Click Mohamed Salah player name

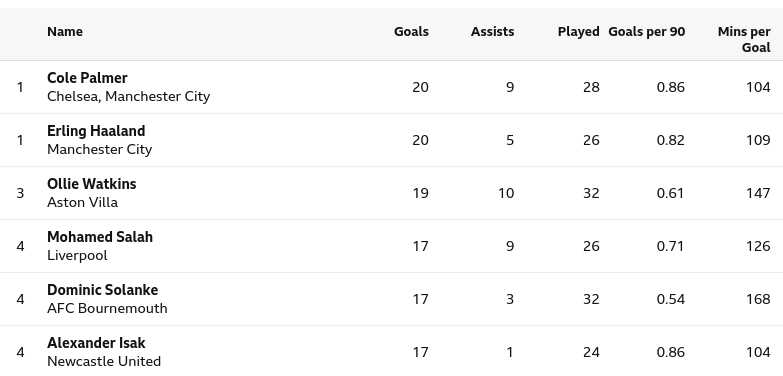click(100, 237)
